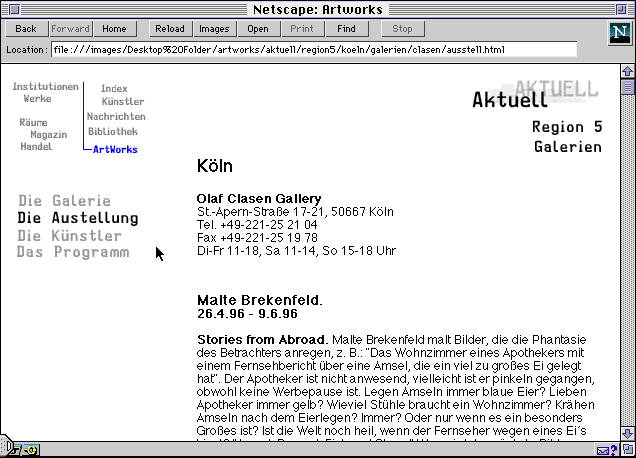636x458 pixels.
Task: Open the Künstler link in top navigation
Action: coord(123,101)
